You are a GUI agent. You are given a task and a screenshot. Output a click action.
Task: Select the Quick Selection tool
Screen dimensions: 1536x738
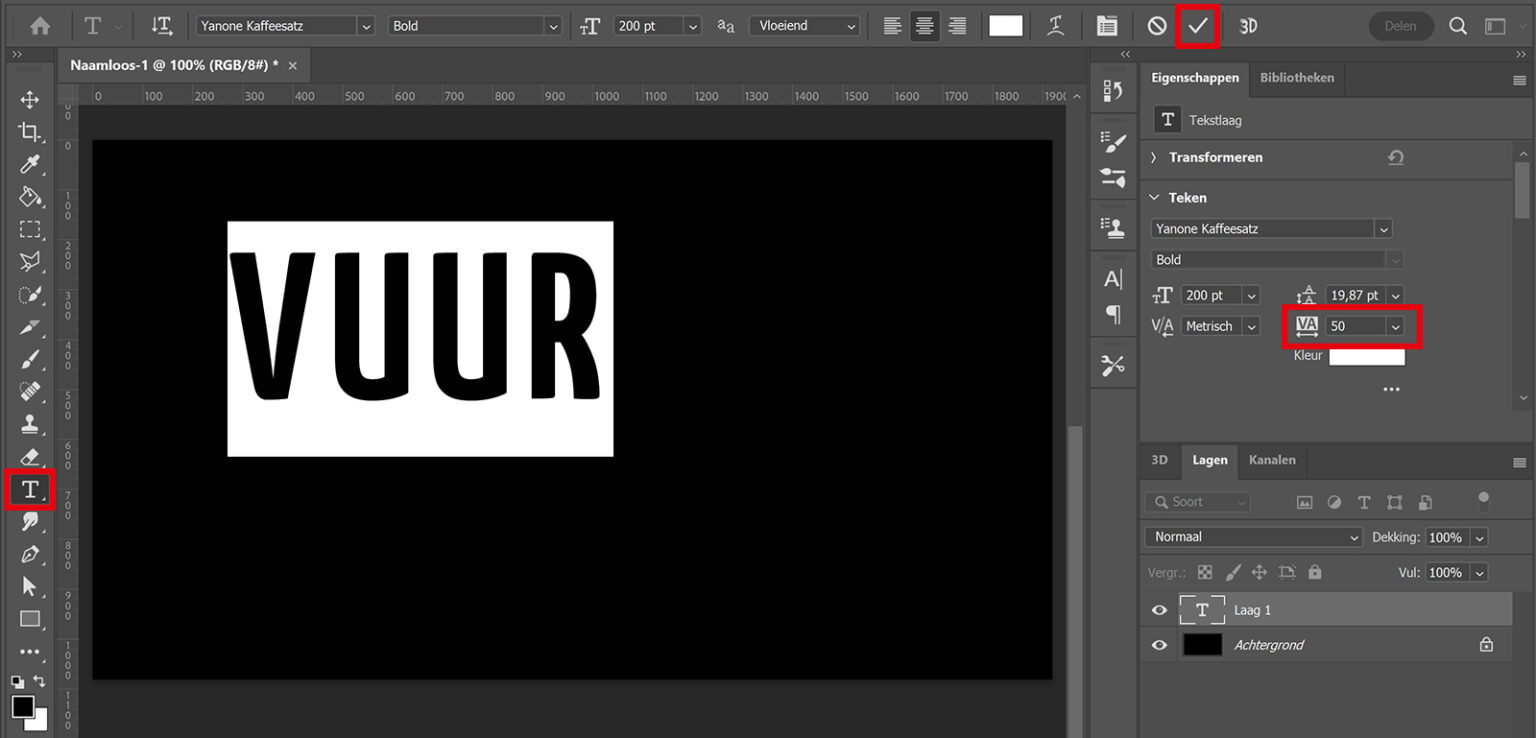tap(30, 295)
